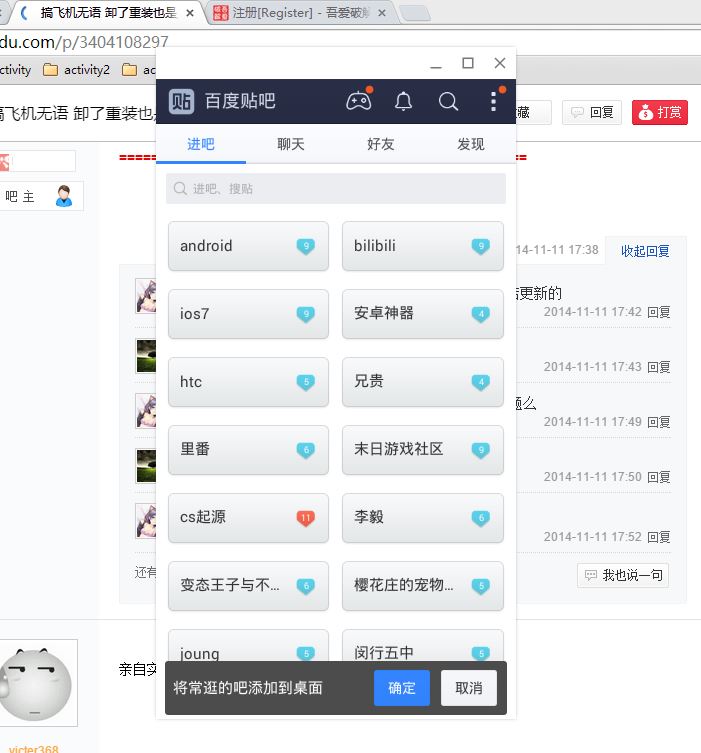Reply to the 17:52 comment
The width and height of the screenshot is (701, 753).
tap(658, 537)
